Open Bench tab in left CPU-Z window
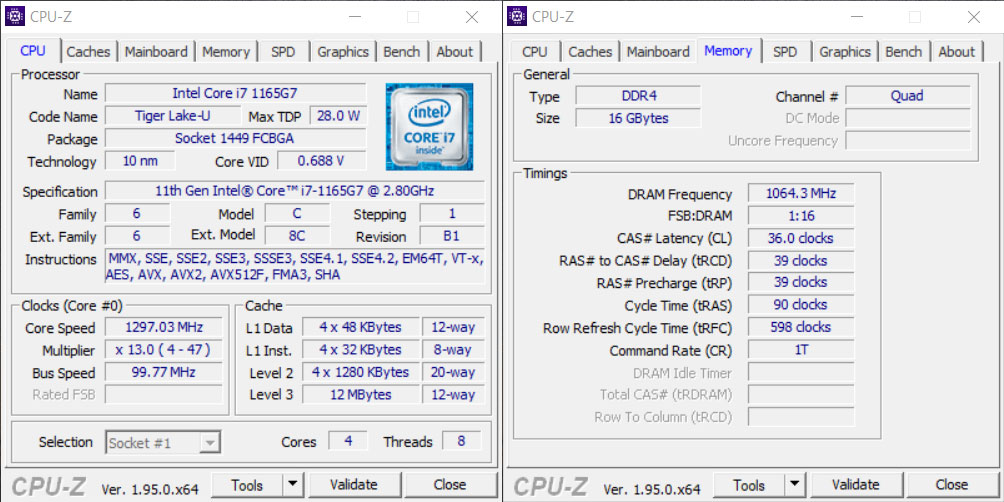Screen dimensions: 1004x502 pyautogui.click(x=401, y=52)
